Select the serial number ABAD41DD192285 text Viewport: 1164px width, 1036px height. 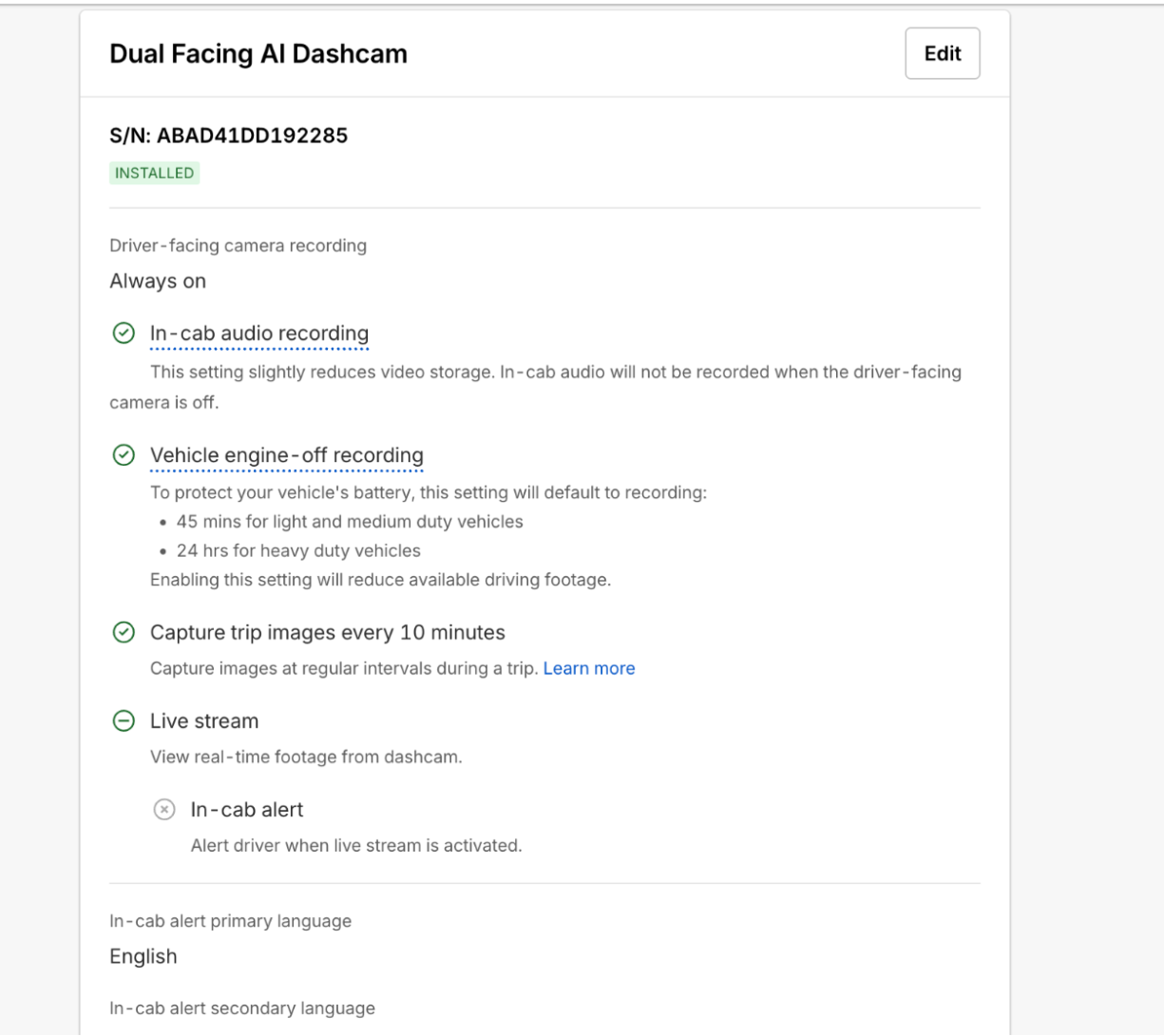coord(252,135)
